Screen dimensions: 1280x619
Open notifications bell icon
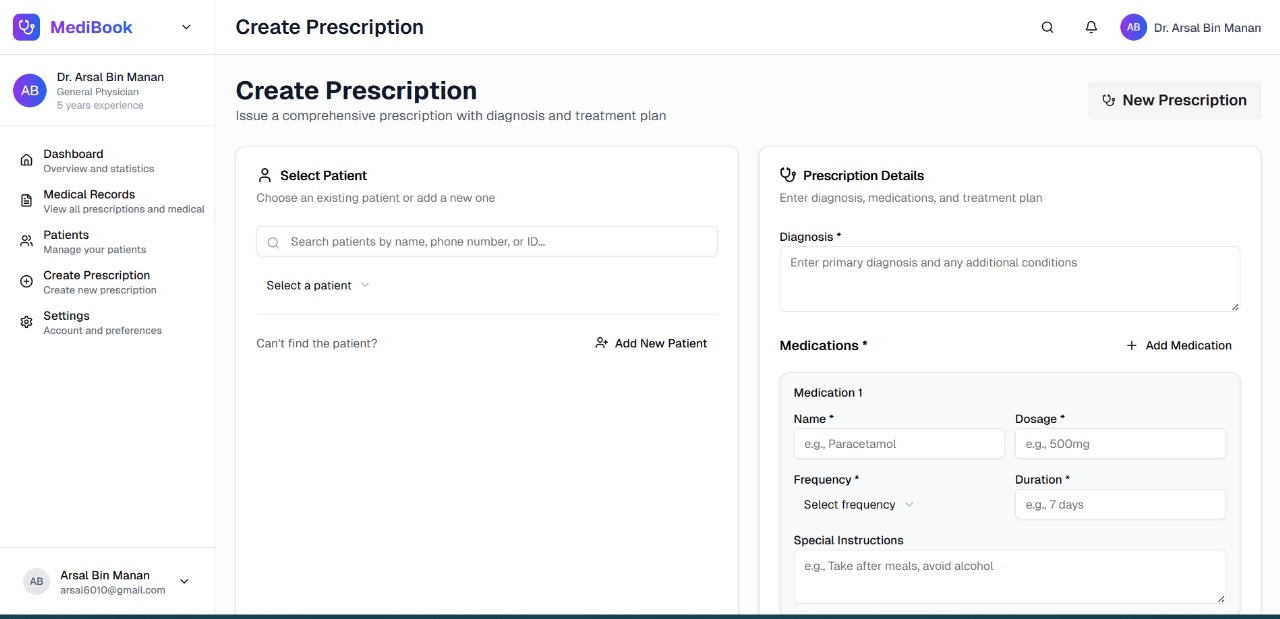coord(1091,28)
